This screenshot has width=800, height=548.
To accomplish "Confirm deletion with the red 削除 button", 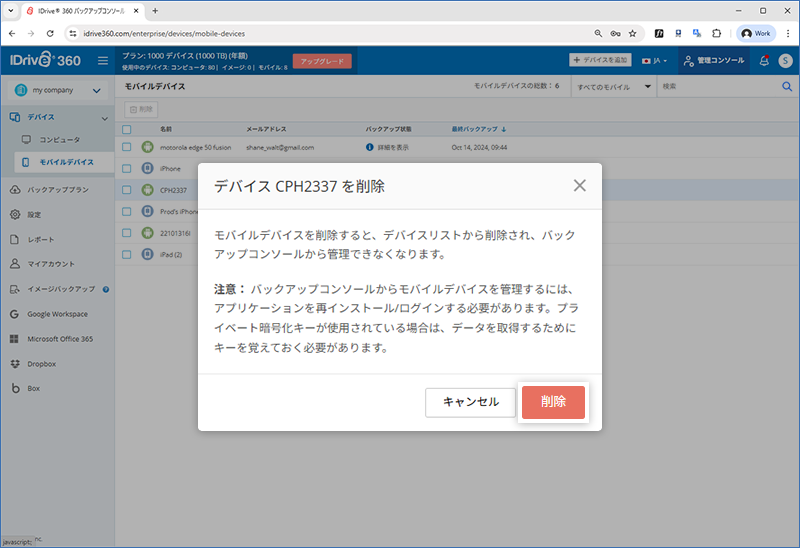I will (553, 402).
